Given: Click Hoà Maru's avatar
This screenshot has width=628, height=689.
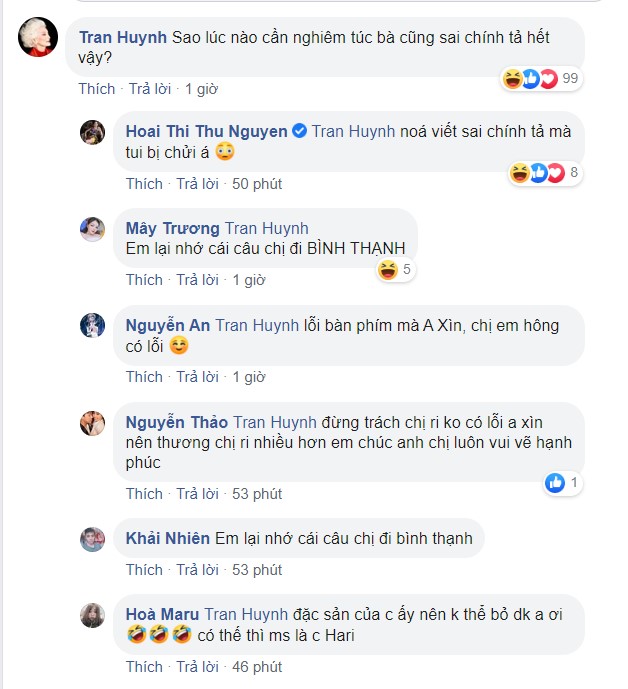Looking at the screenshot, I should tap(93, 614).
